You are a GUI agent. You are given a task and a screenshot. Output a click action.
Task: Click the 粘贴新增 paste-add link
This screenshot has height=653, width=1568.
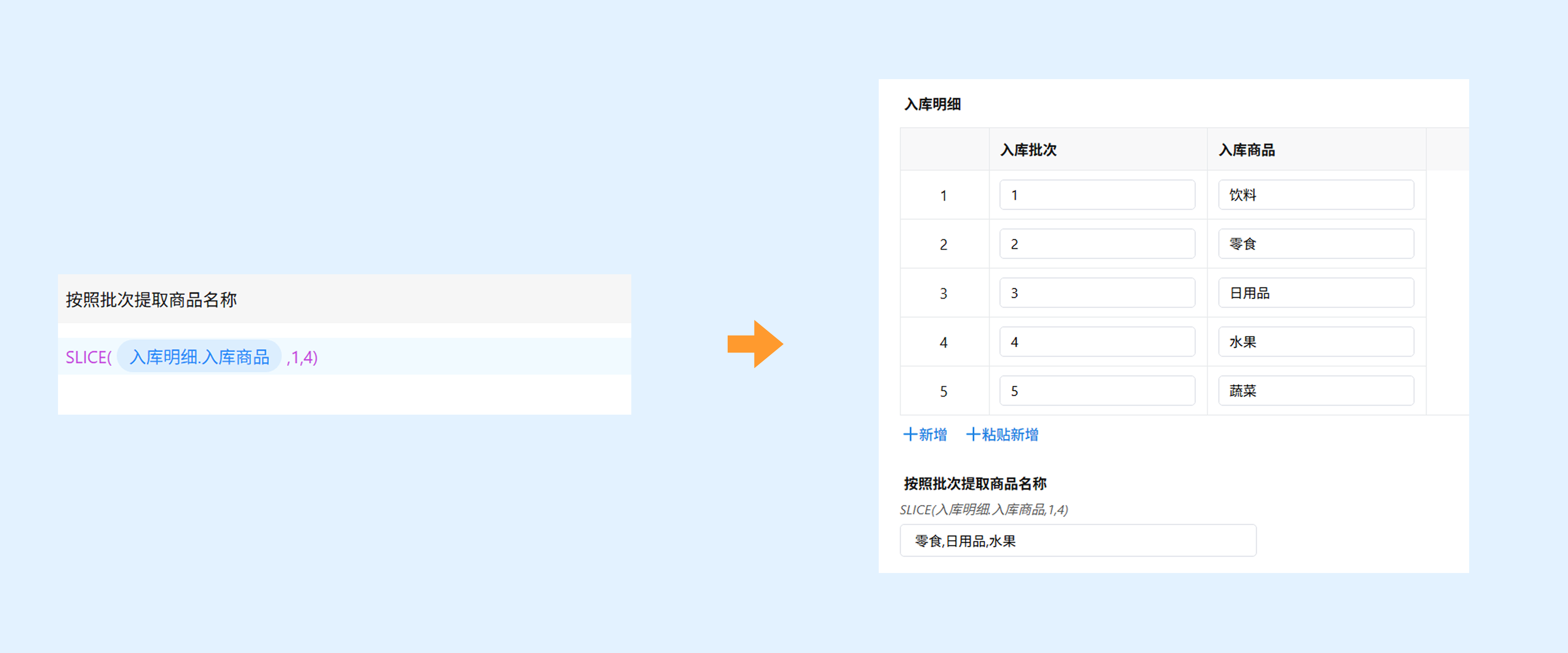click(1002, 435)
